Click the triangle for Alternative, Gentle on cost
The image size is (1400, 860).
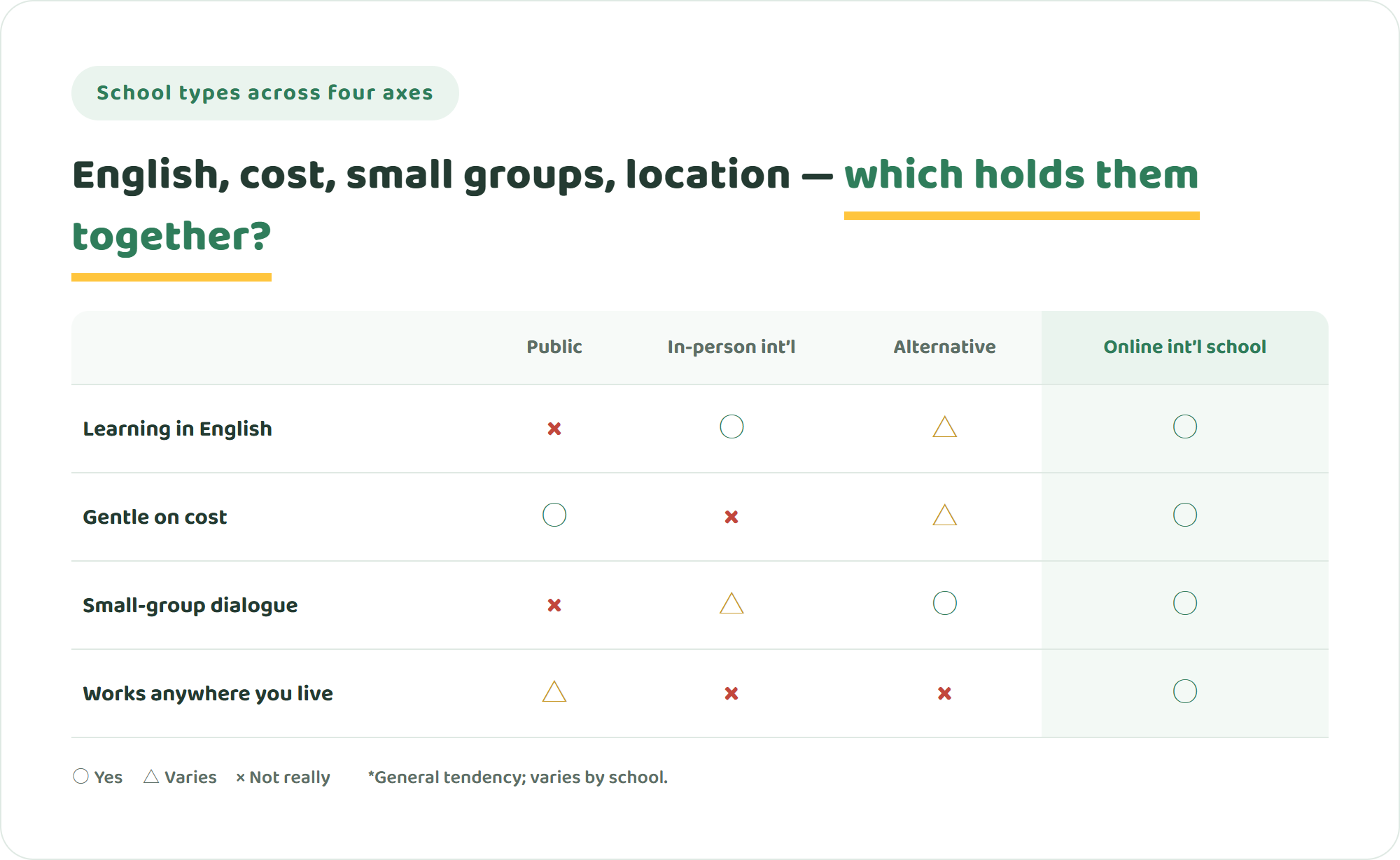[944, 515]
